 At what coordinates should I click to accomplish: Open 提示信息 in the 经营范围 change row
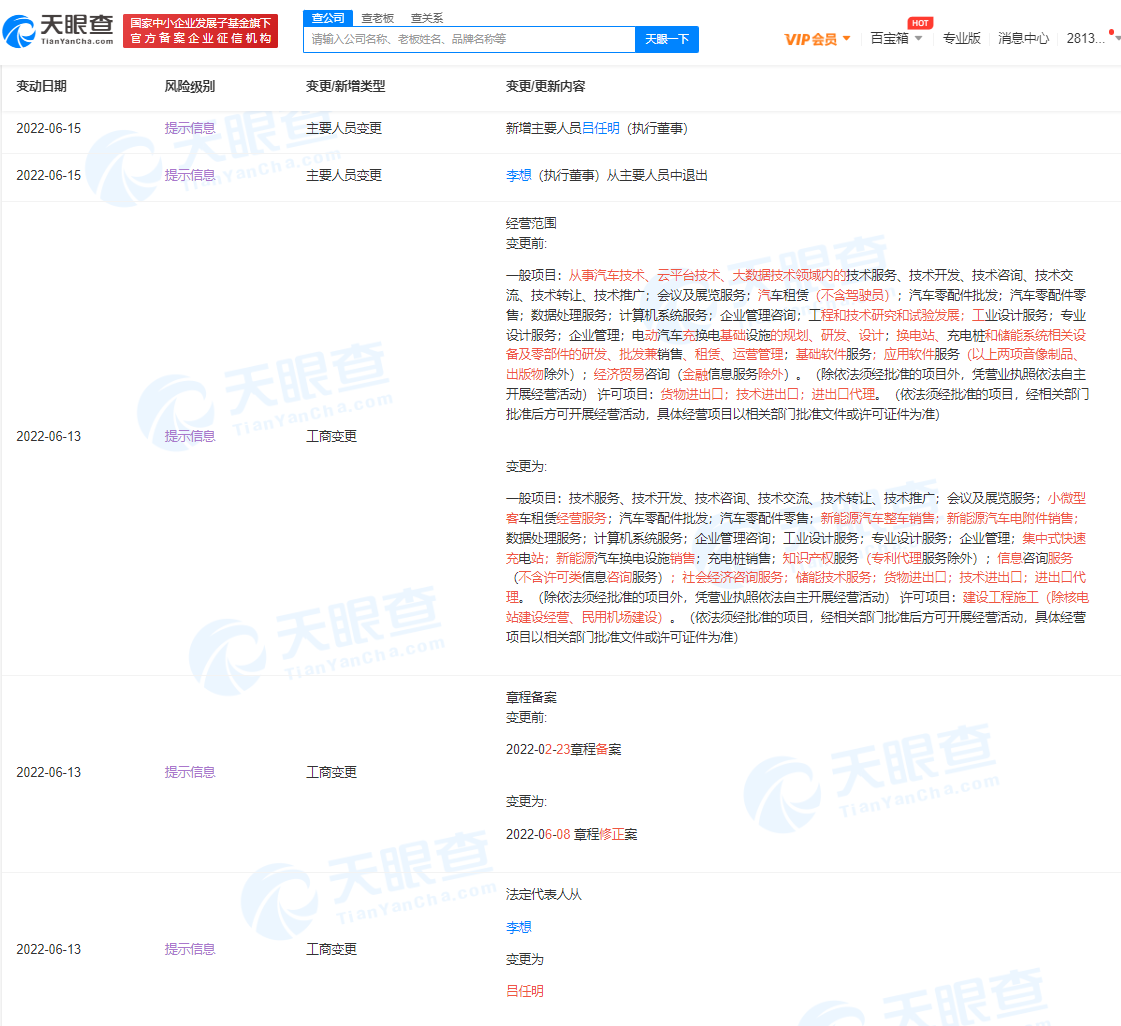point(189,437)
